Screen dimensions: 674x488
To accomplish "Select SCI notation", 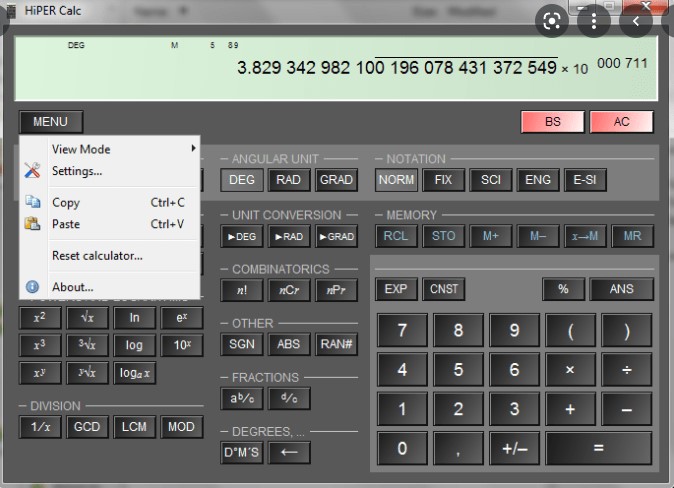I will tap(491, 180).
